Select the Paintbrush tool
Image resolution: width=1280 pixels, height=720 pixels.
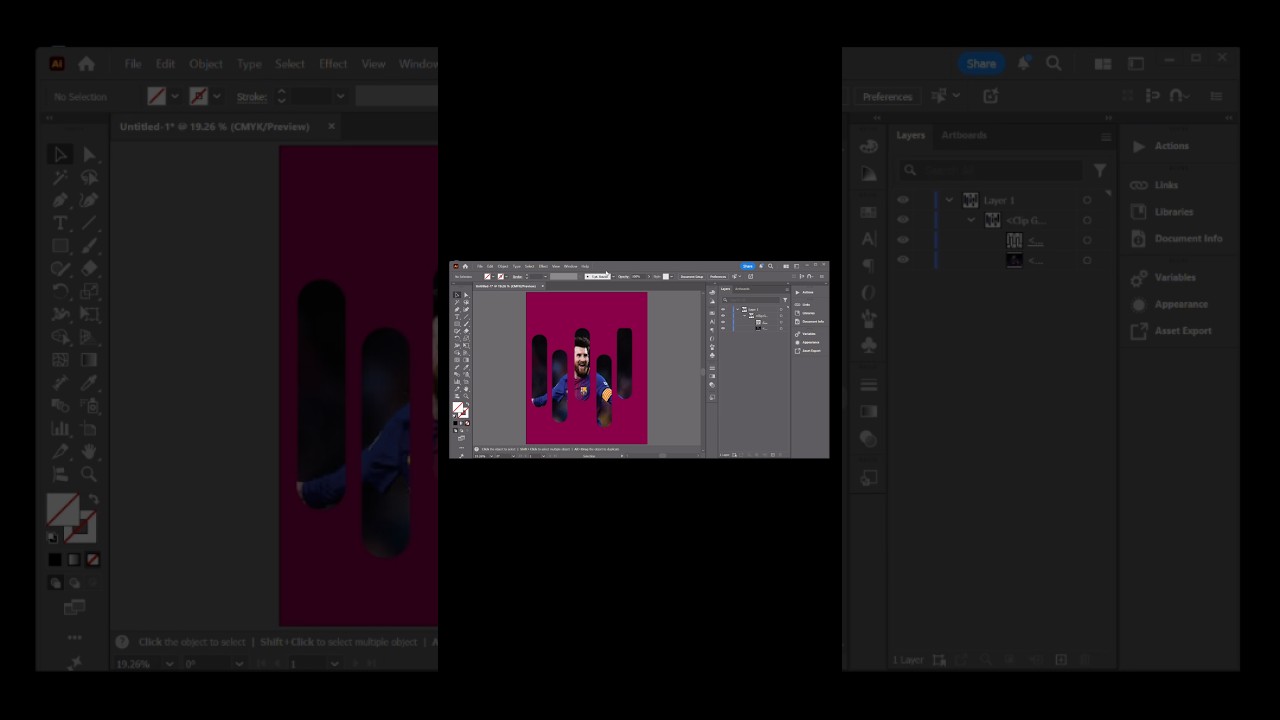pos(89,246)
